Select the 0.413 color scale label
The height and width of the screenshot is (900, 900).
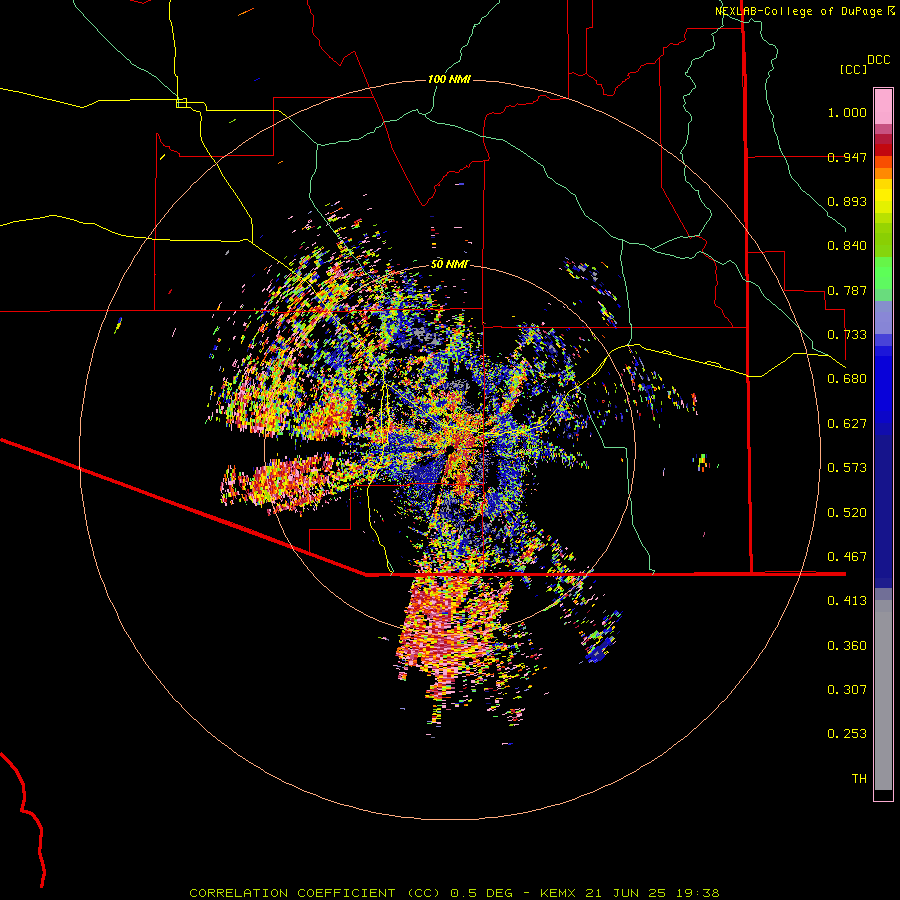(847, 601)
